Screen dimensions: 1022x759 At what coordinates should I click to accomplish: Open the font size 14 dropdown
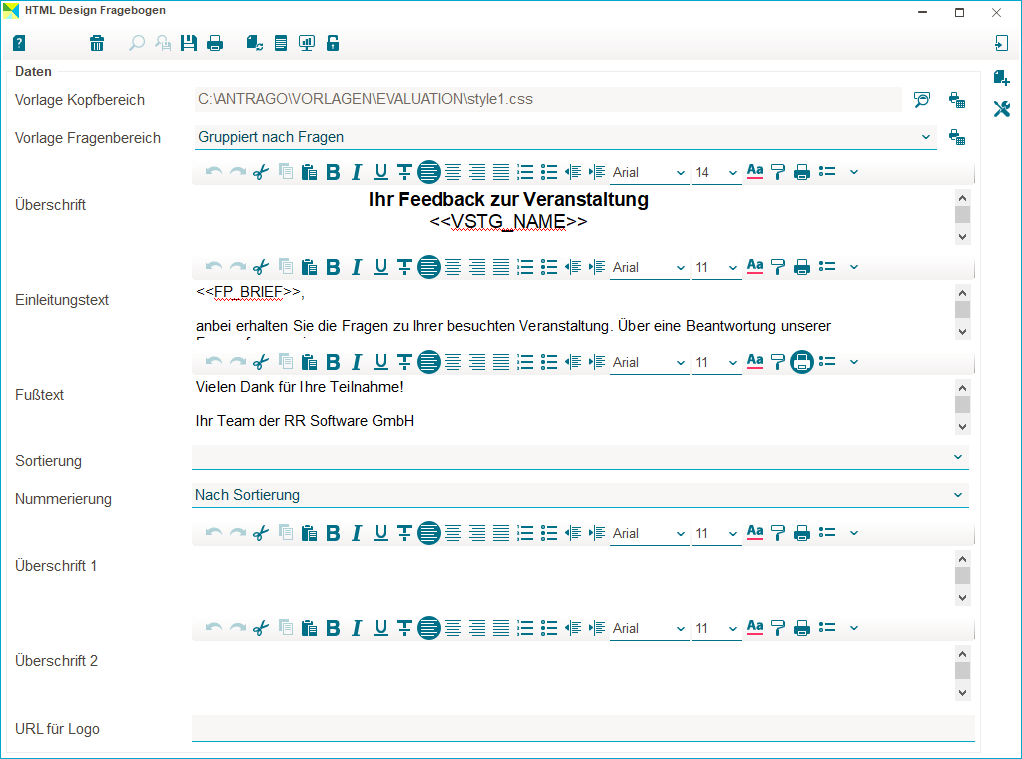733,172
